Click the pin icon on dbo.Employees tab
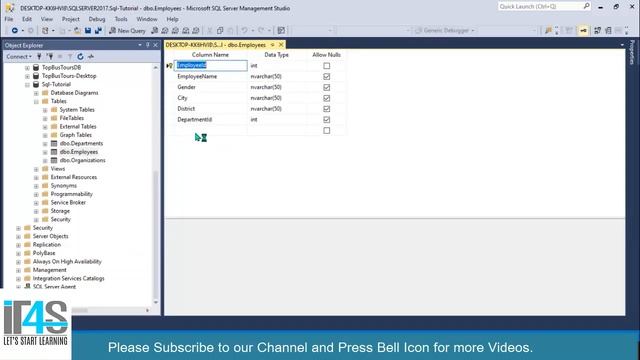 coord(273,45)
